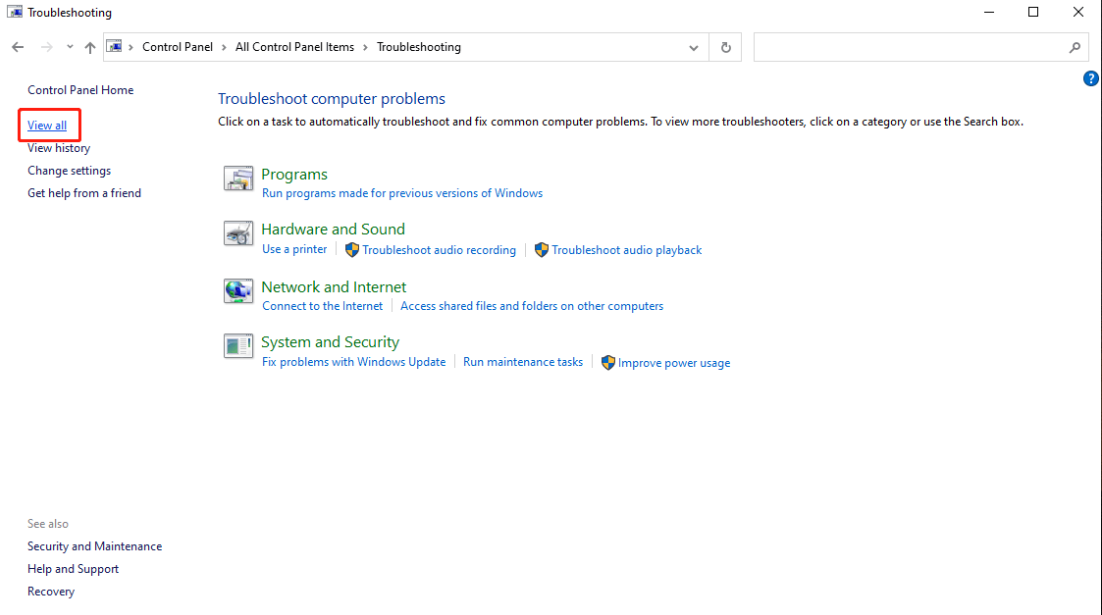Expand the recent locations dropdown arrow
The height and width of the screenshot is (615, 1102).
coord(70,47)
